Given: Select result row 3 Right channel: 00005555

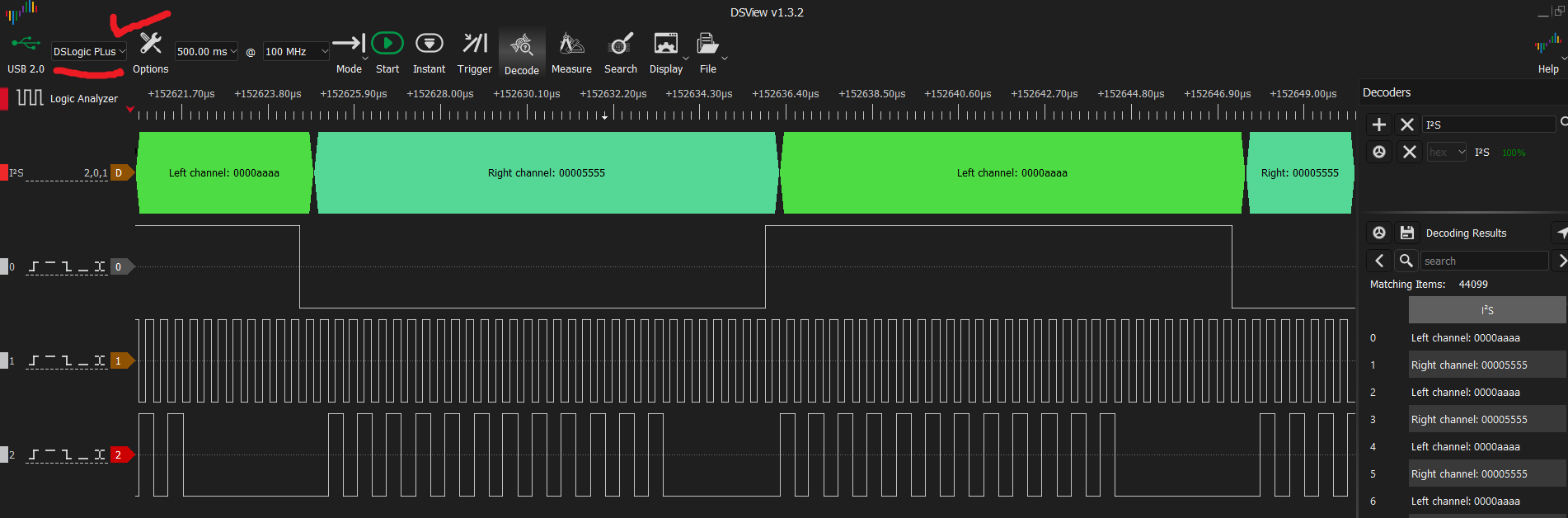Looking at the screenshot, I should (x=1487, y=419).
